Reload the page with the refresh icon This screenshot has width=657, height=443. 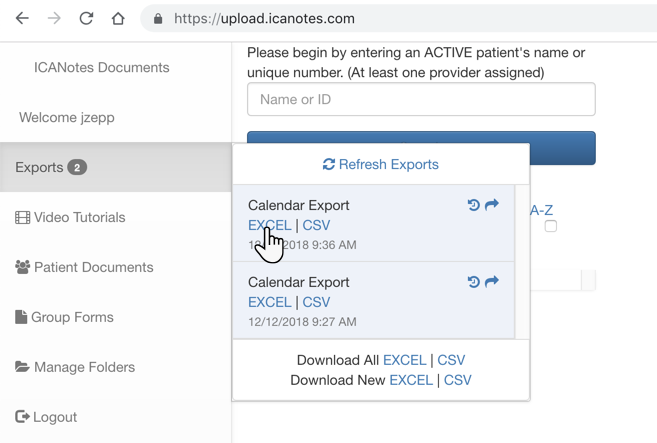coord(86,18)
